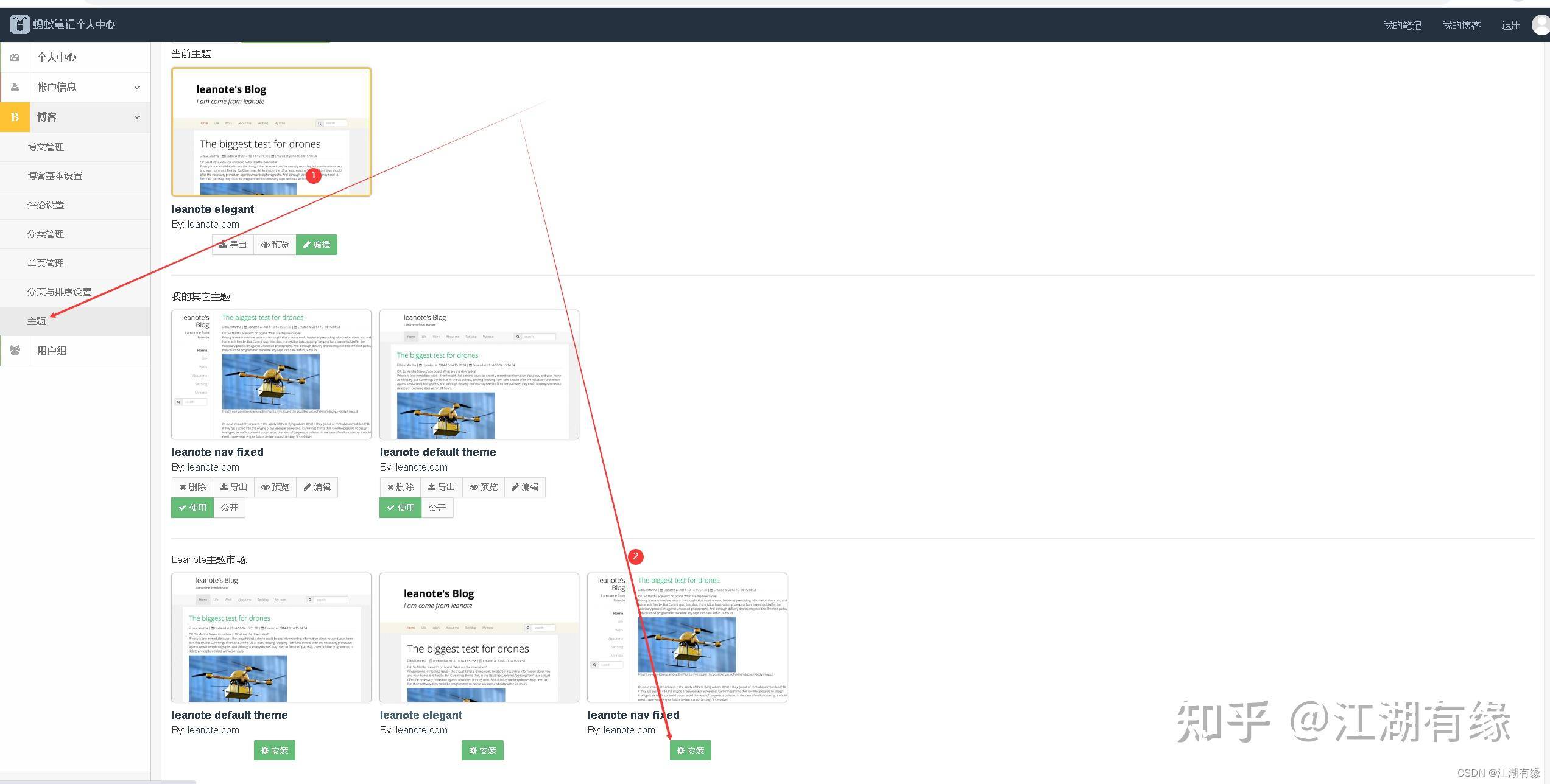Open 我的博客 top link
Screen dimensions: 1550x784
(x=1461, y=25)
